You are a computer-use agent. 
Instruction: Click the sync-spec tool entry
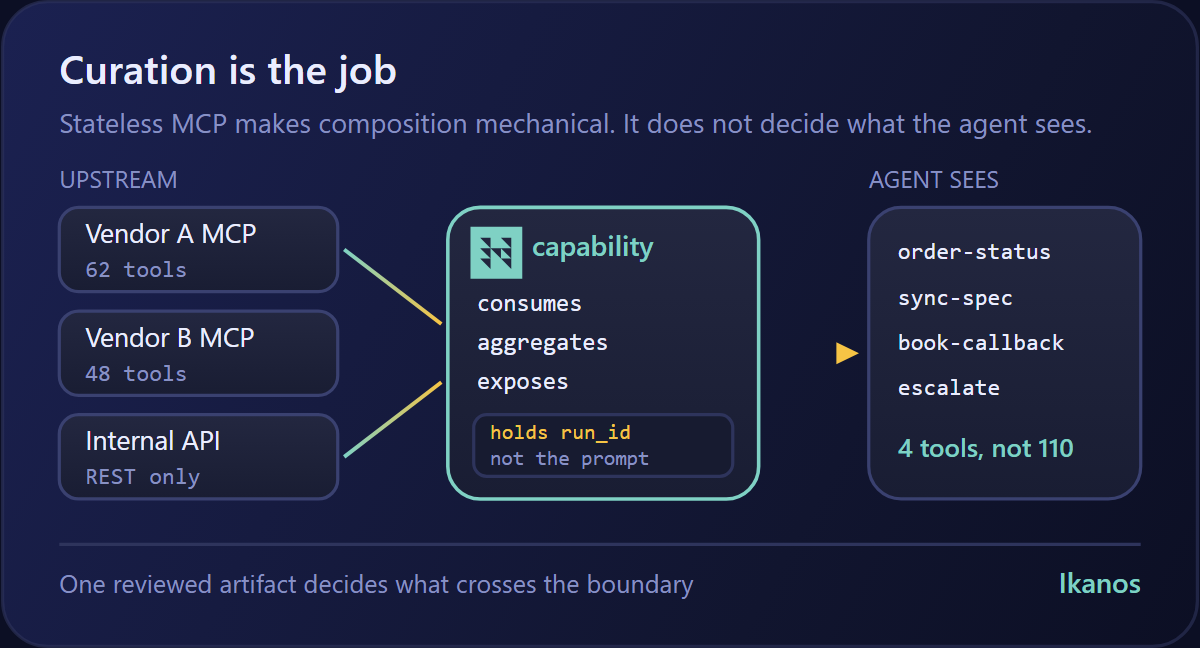(x=955, y=298)
